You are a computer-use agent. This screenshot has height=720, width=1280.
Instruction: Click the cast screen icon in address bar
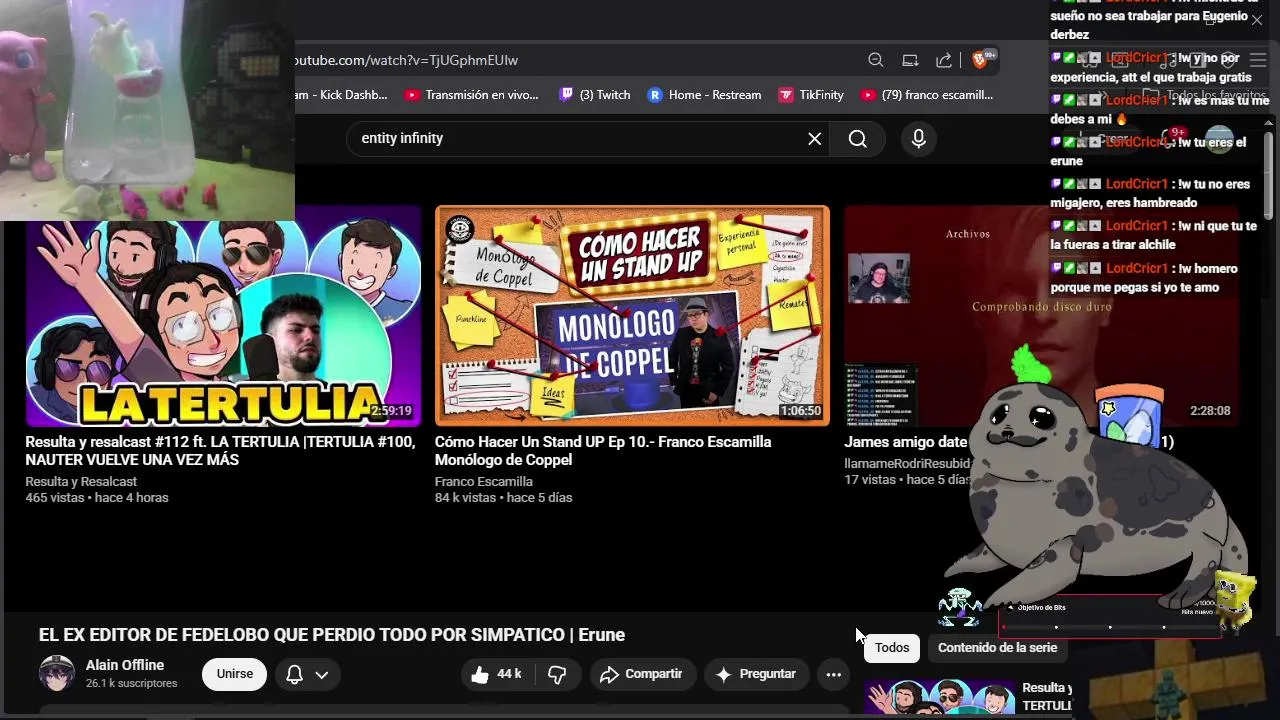coord(910,60)
